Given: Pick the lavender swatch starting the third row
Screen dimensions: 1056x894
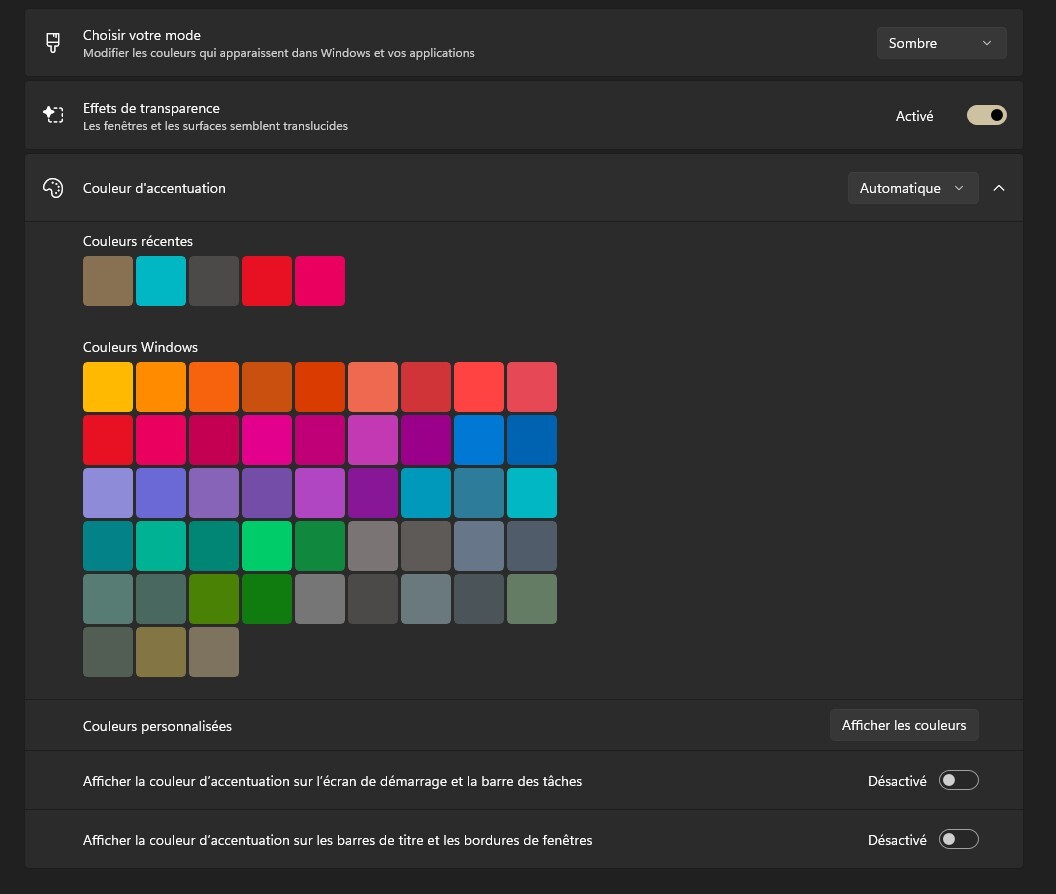Looking at the screenshot, I should (x=108, y=493).
